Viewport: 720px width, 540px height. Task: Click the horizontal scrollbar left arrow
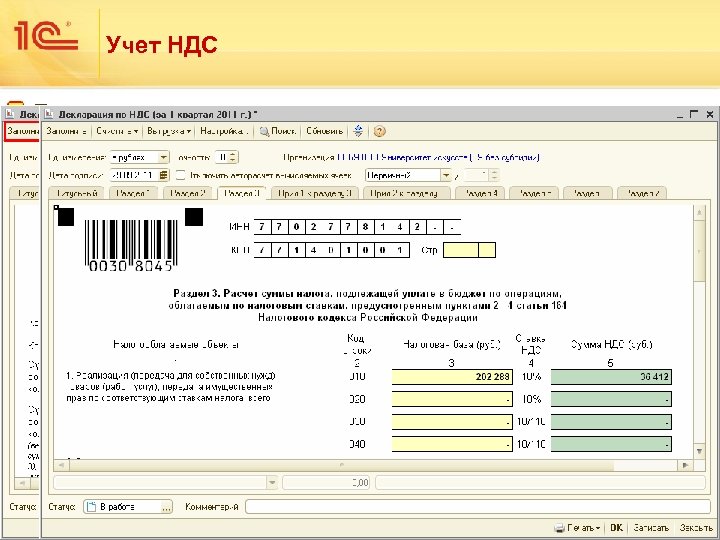[x=62, y=466]
